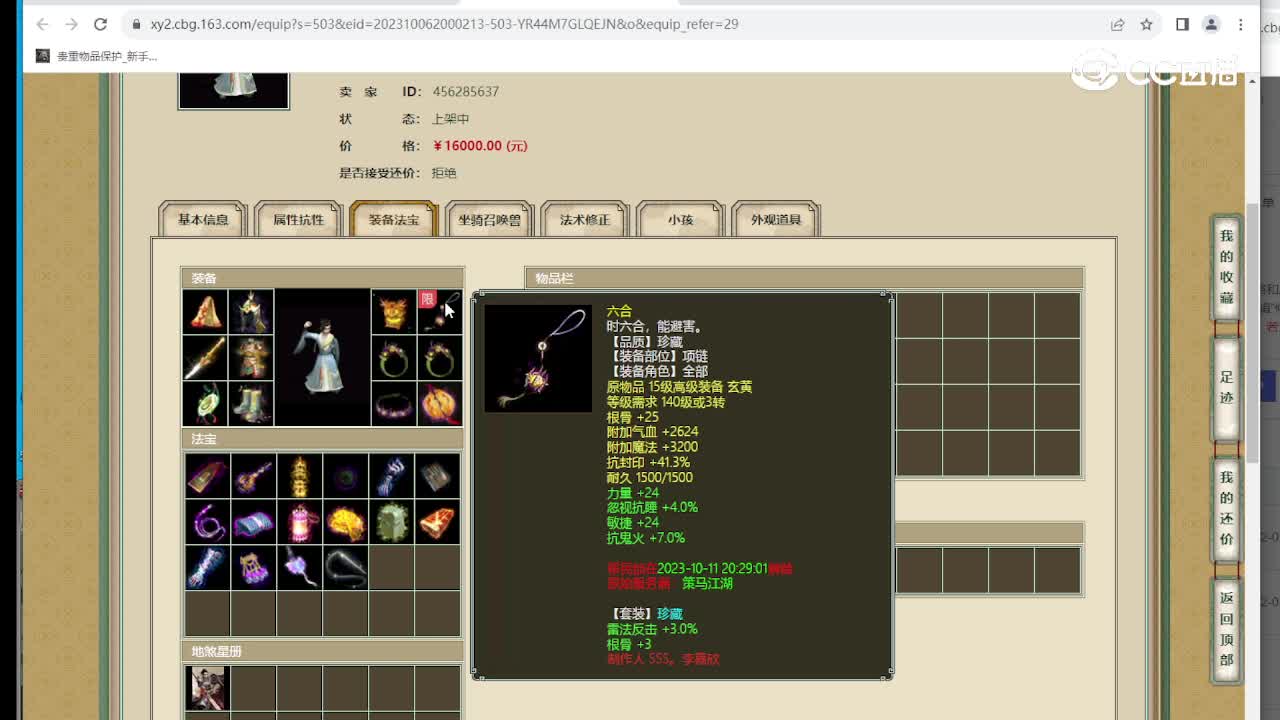Select the first green ring icon
1280x720 pixels.
(x=393, y=358)
